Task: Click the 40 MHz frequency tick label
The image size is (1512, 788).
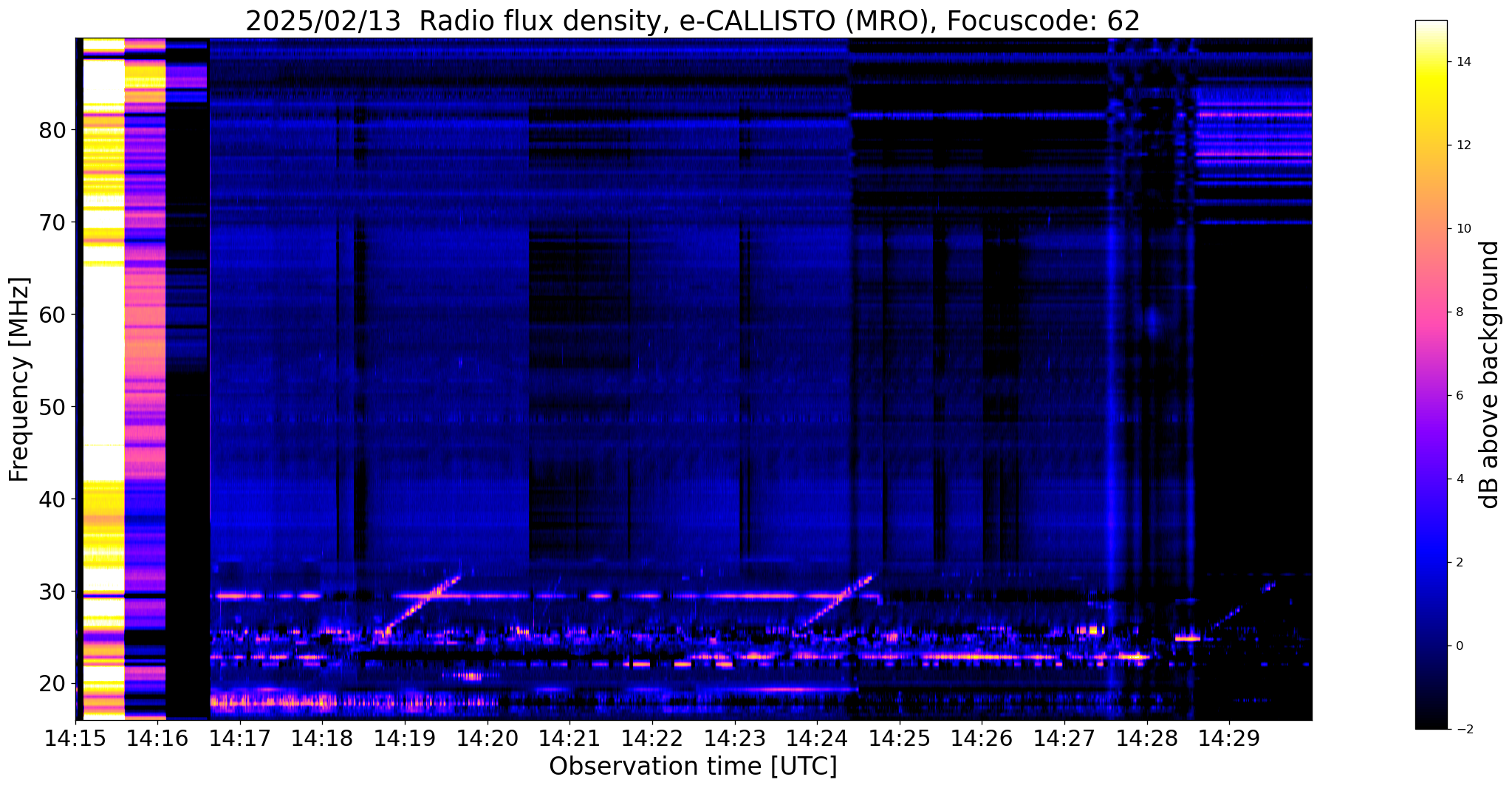Action: coord(52,499)
